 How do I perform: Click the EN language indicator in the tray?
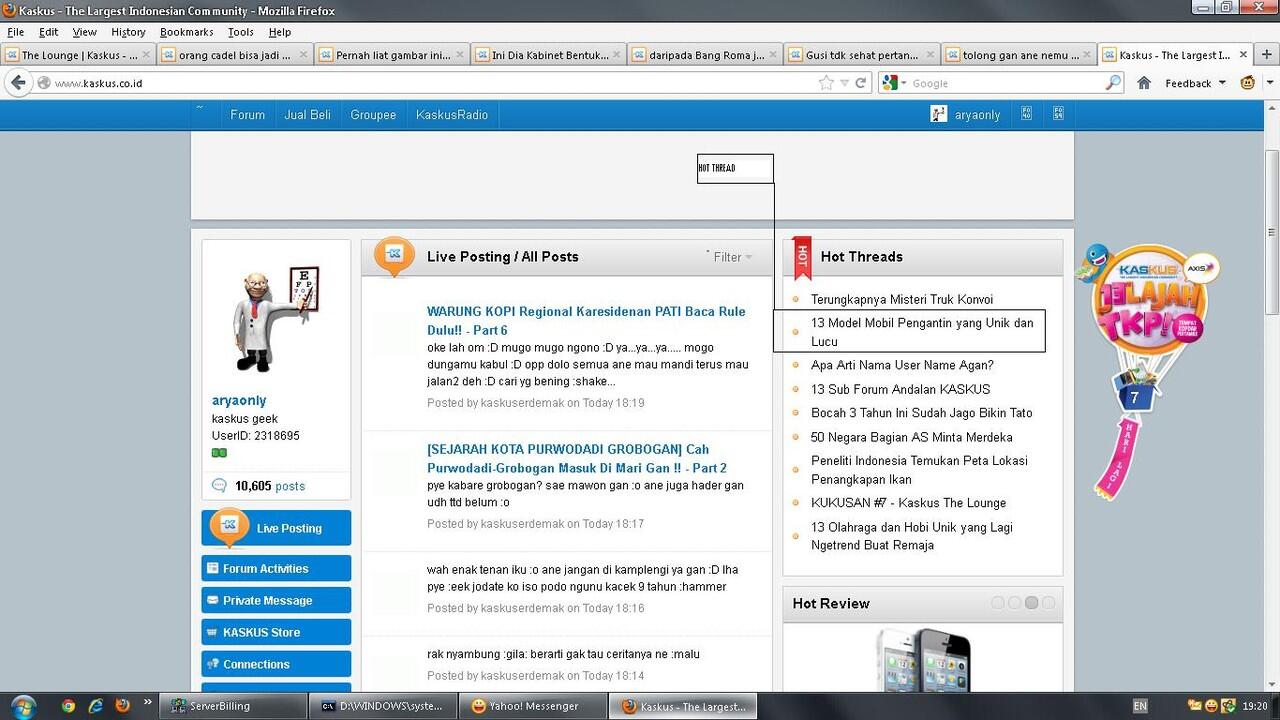pos(1140,706)
